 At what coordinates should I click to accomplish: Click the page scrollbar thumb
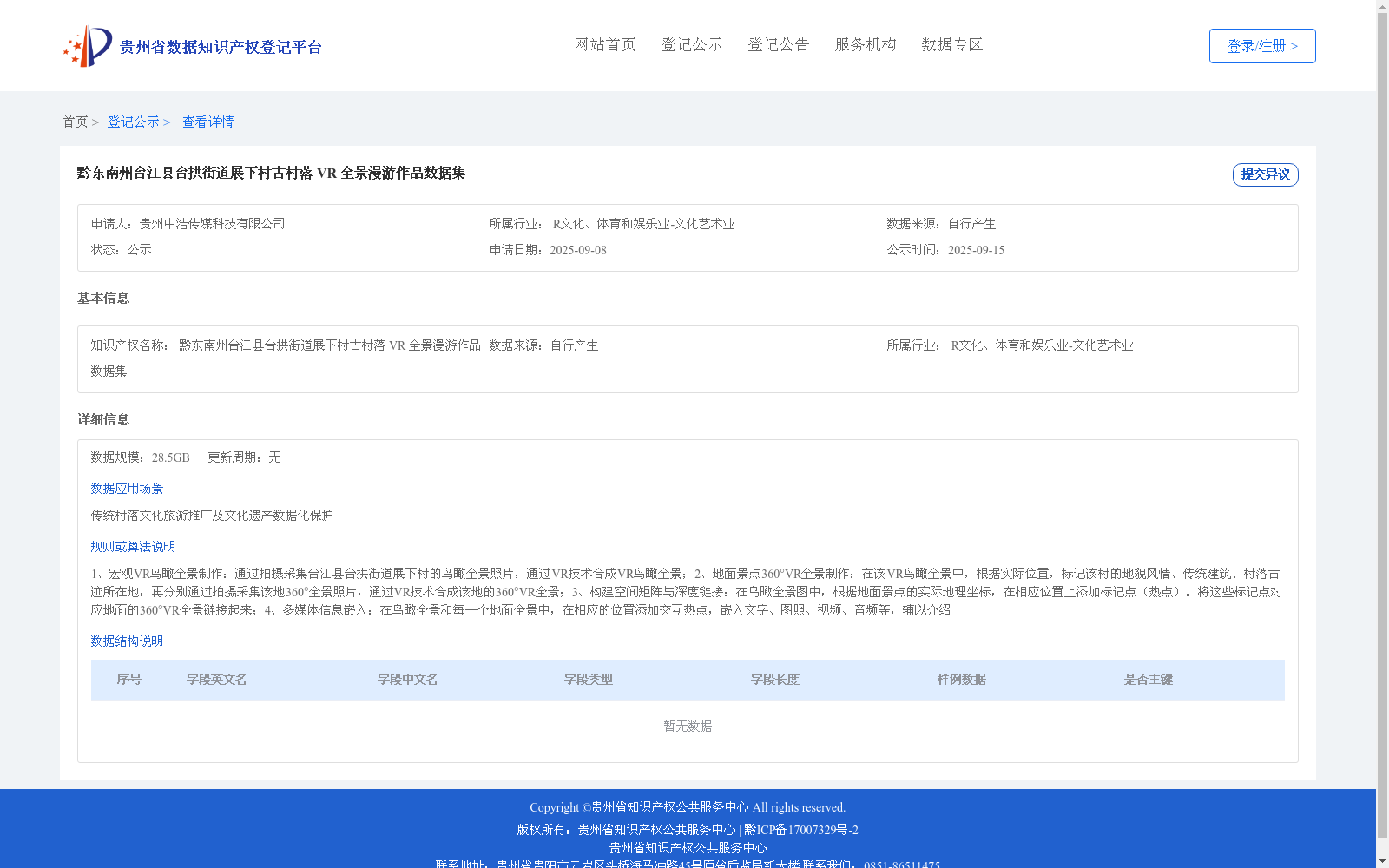(1382, 425)
